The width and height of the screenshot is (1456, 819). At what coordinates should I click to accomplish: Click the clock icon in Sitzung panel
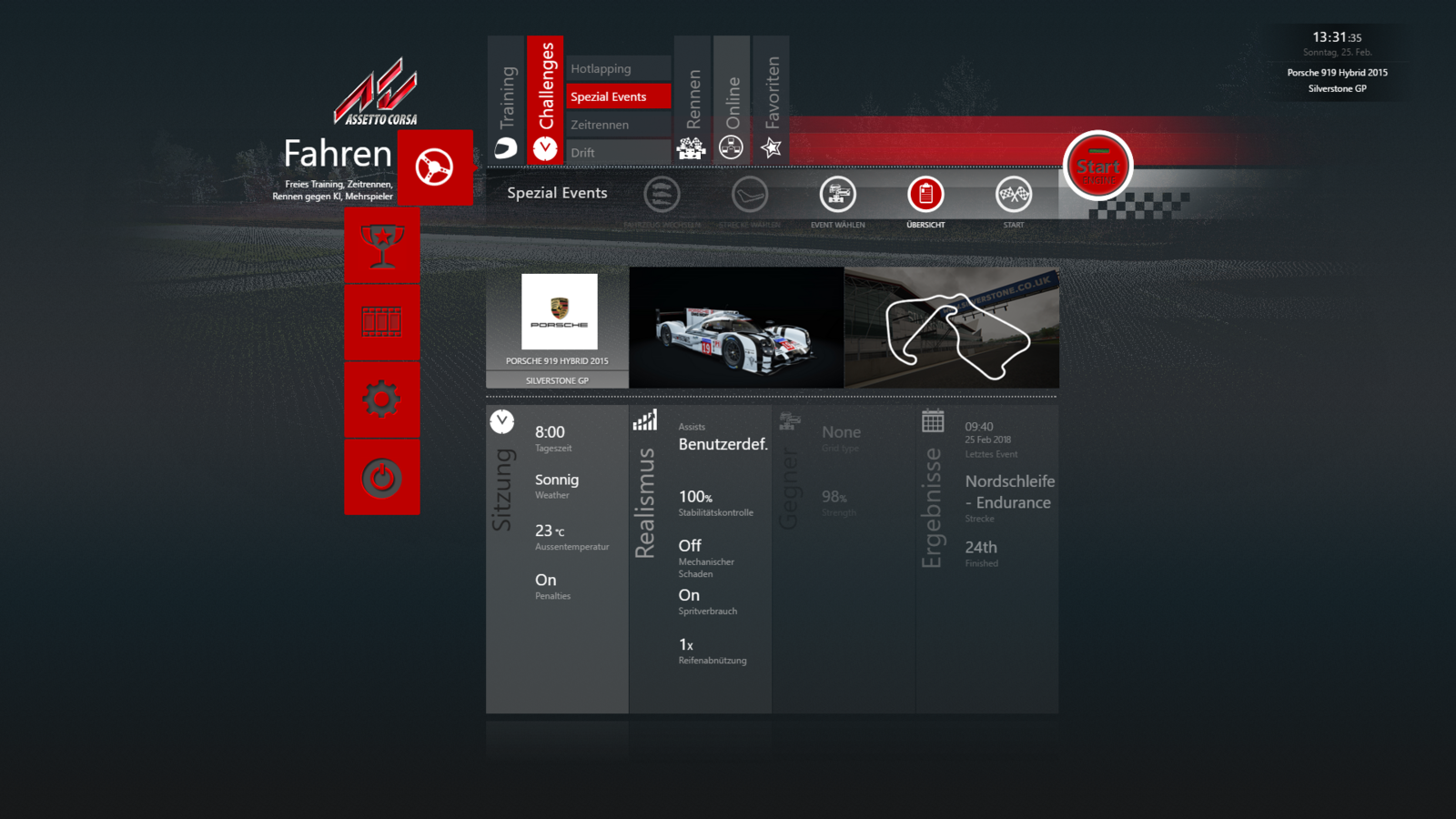tap(502, 421)
